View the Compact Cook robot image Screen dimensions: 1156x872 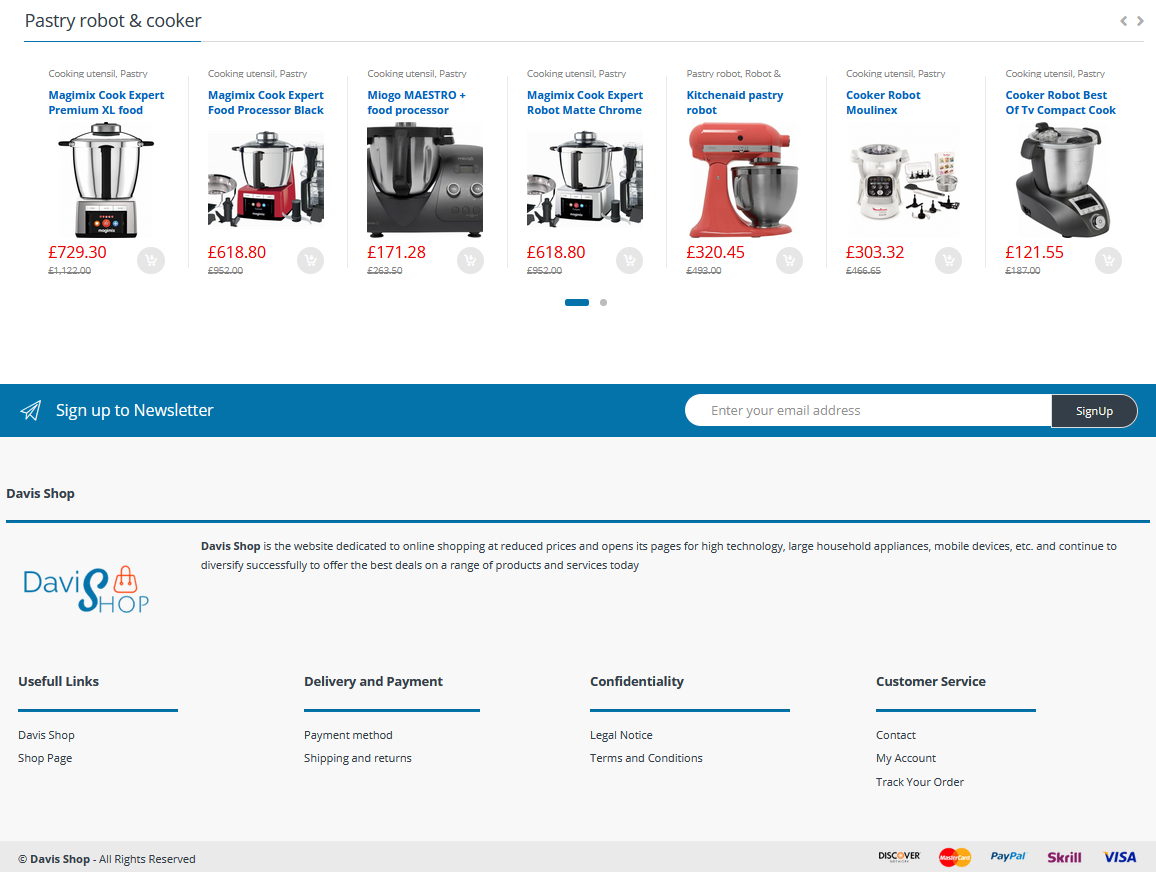coord(1063,181)
